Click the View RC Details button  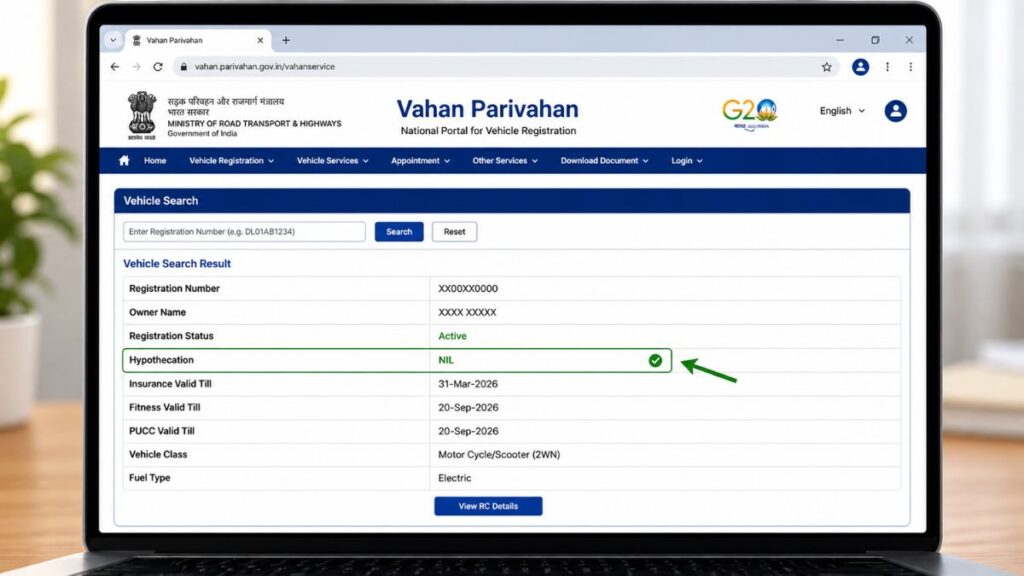click(488, 506)
